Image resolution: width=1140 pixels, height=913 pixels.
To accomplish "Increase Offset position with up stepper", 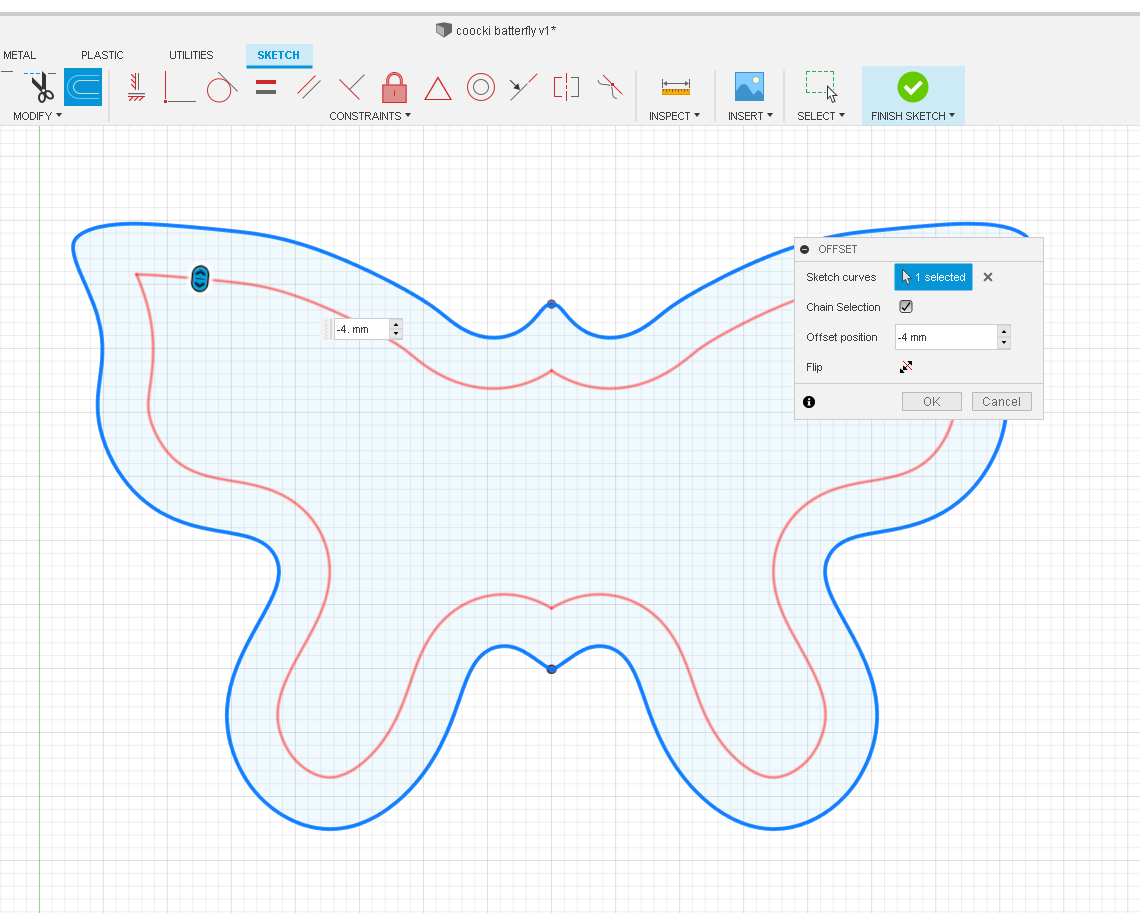I will (1004, 331).
